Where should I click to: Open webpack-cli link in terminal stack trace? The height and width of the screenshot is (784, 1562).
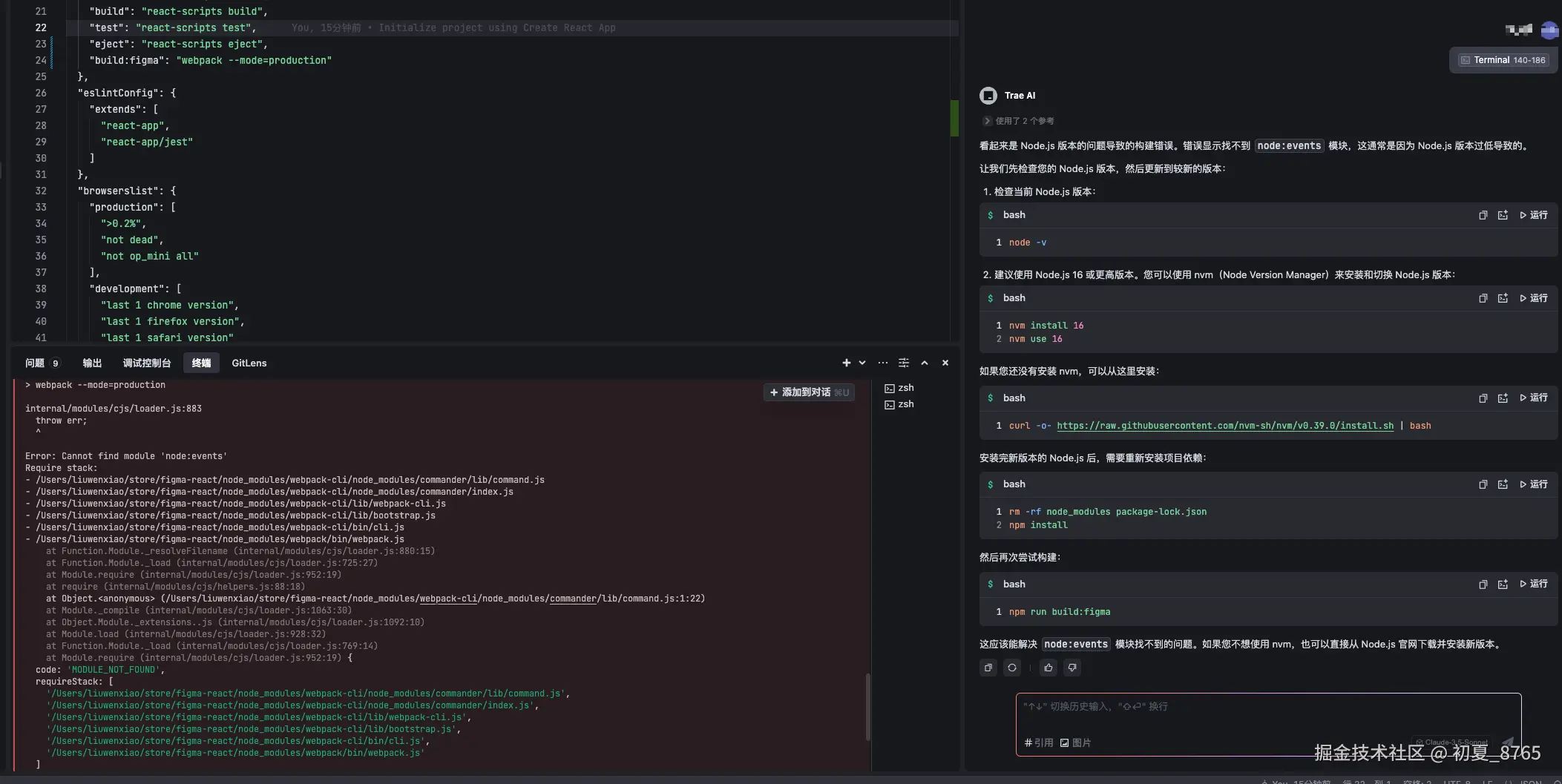click(x=448, y=599)
